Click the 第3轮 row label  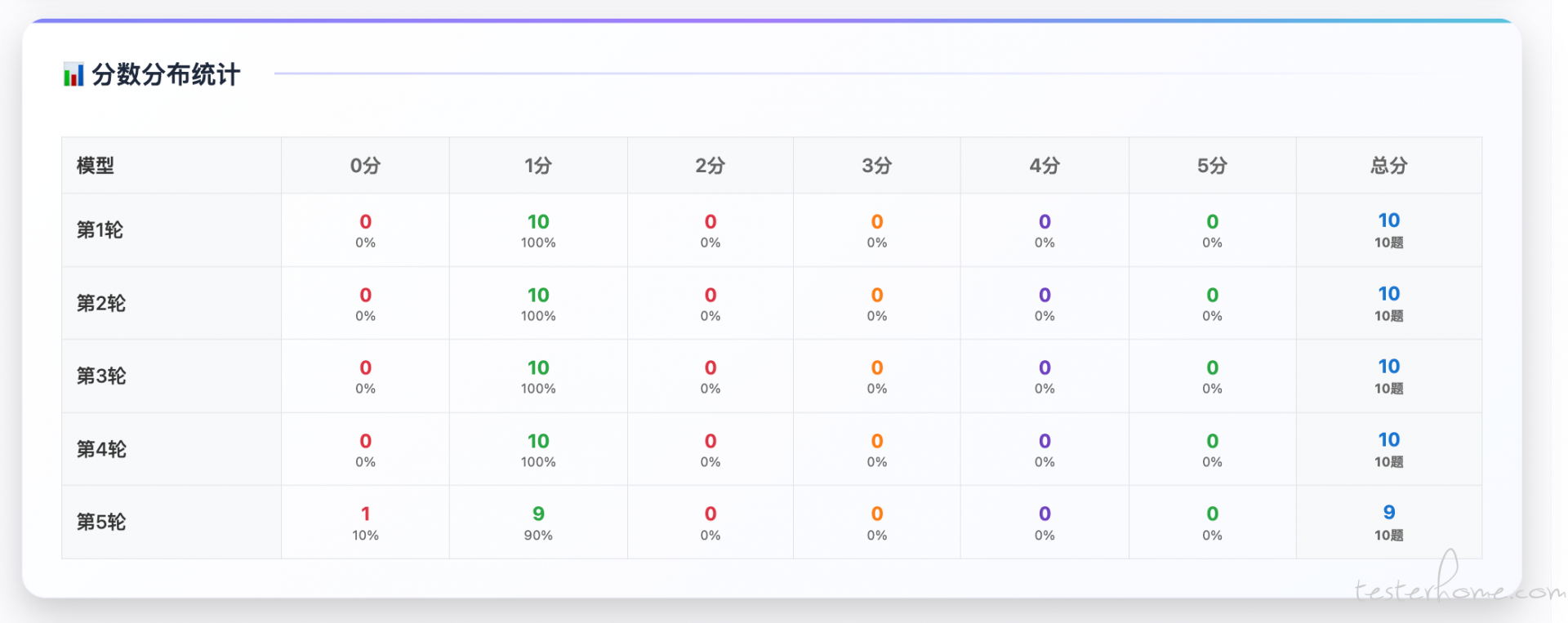tap(101, 376)
